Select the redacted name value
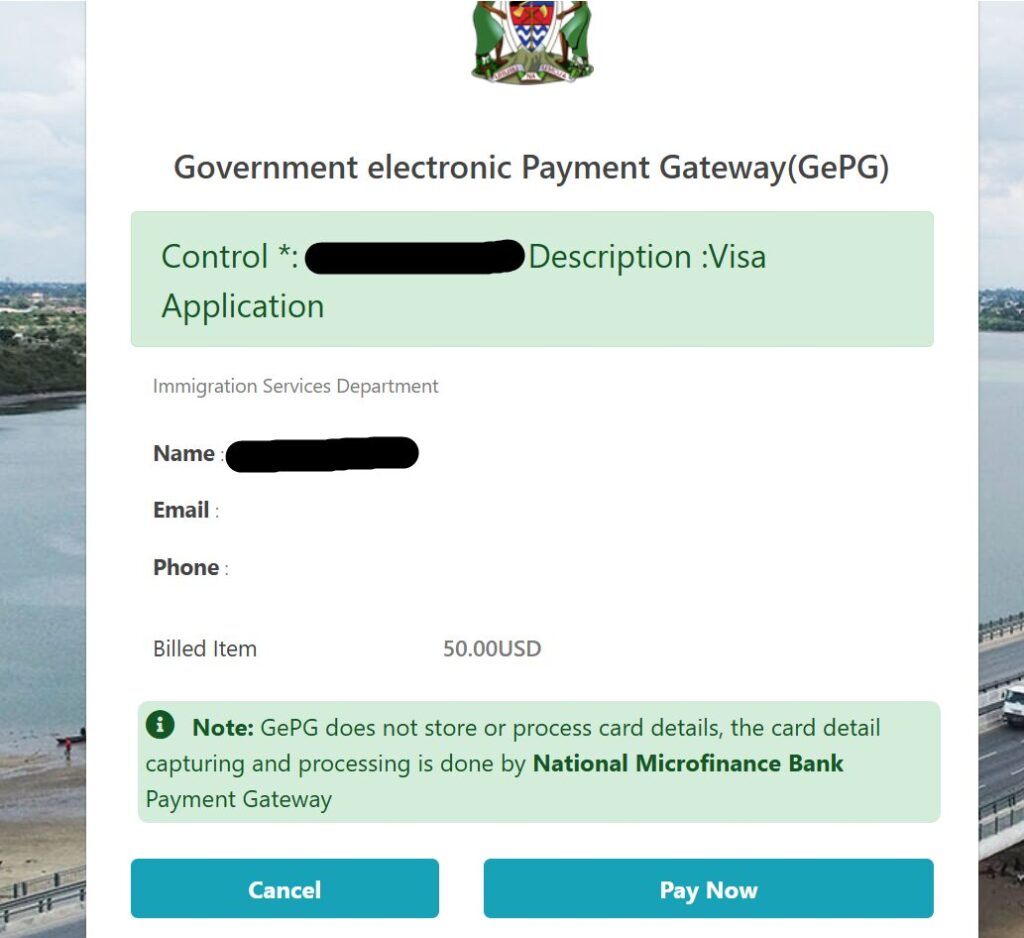Image resolution: width=1024 pixels, height=938 pixels. click(321, 454)
